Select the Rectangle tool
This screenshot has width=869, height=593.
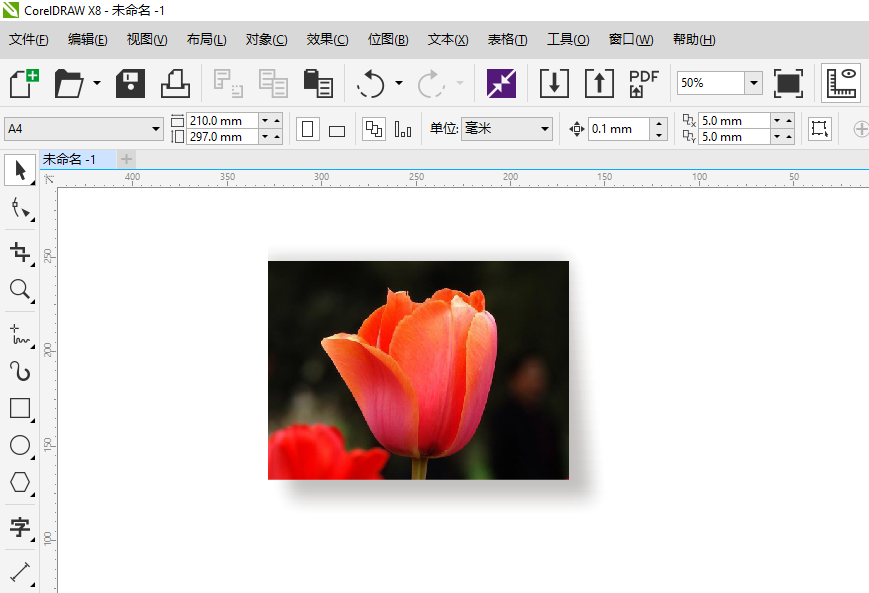[19, 408]
